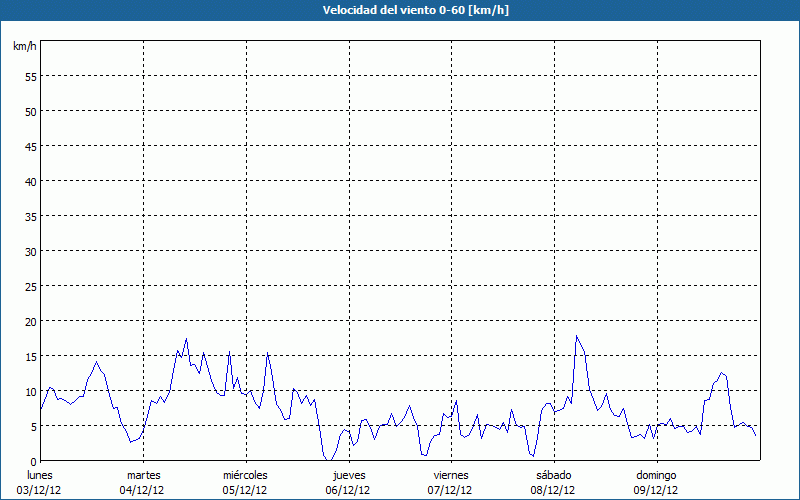Click the "jueves" day label
The image size is (800, 500).
pos(349,475)
